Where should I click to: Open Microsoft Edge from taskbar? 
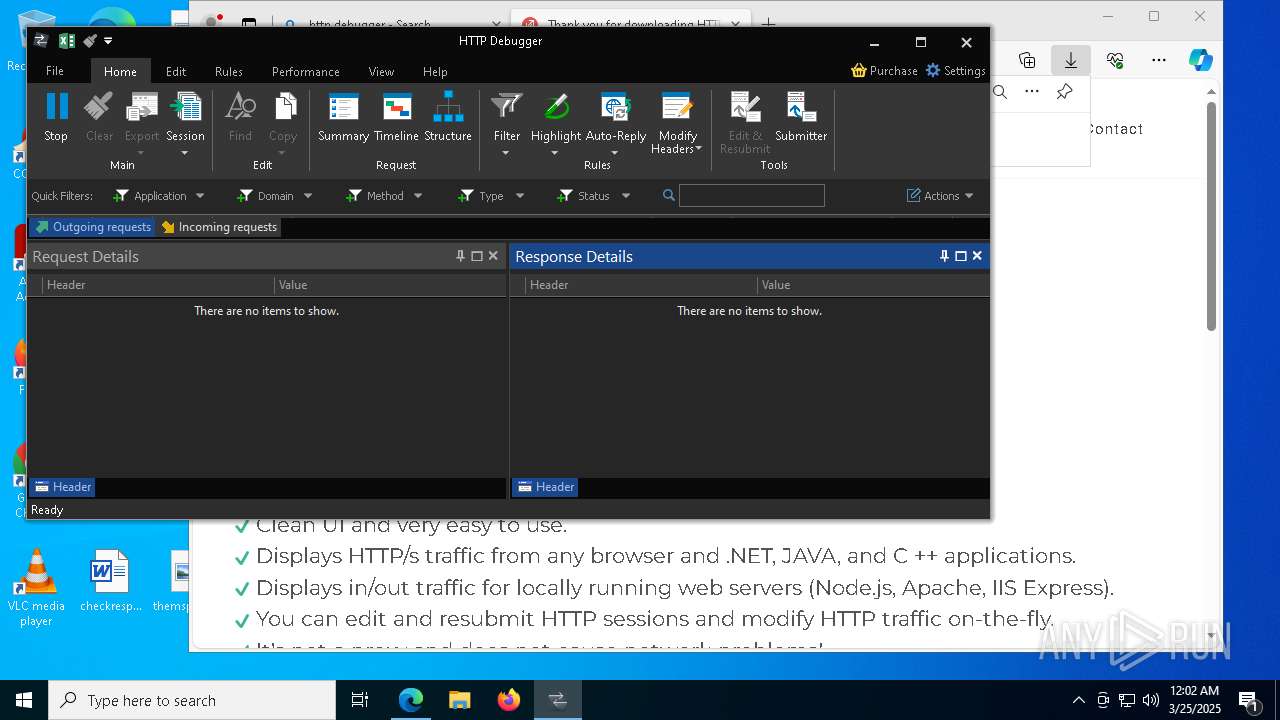[411, 700]
